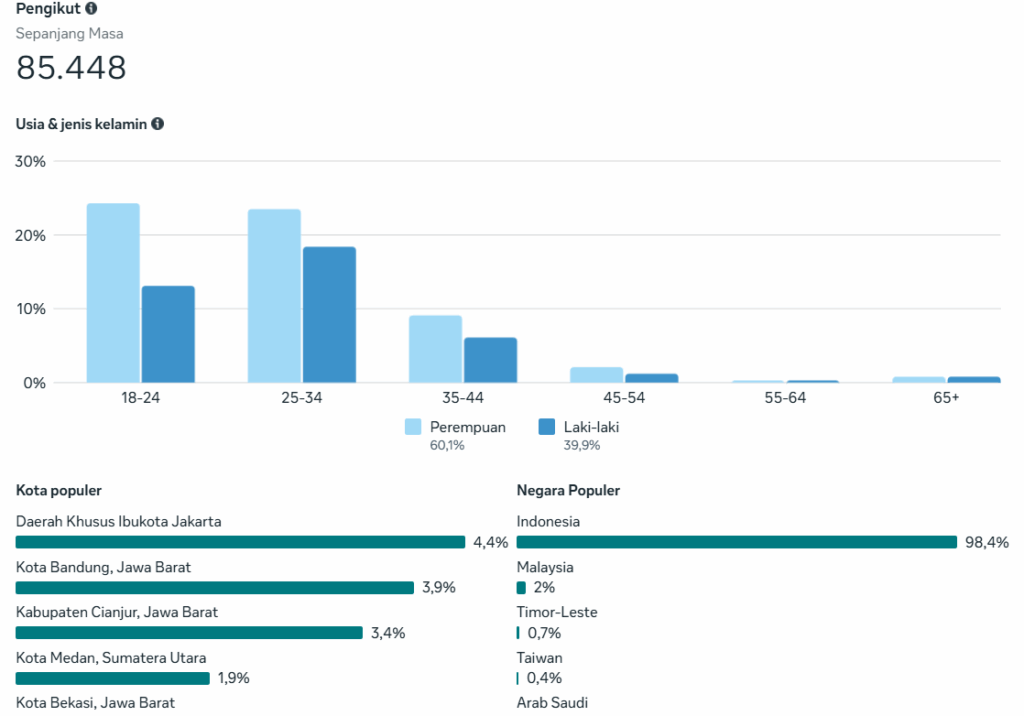Click Daerah Khusus Ibukota Jakarta label
This screenshot has height=716, width=1024.
click(118, 521)
